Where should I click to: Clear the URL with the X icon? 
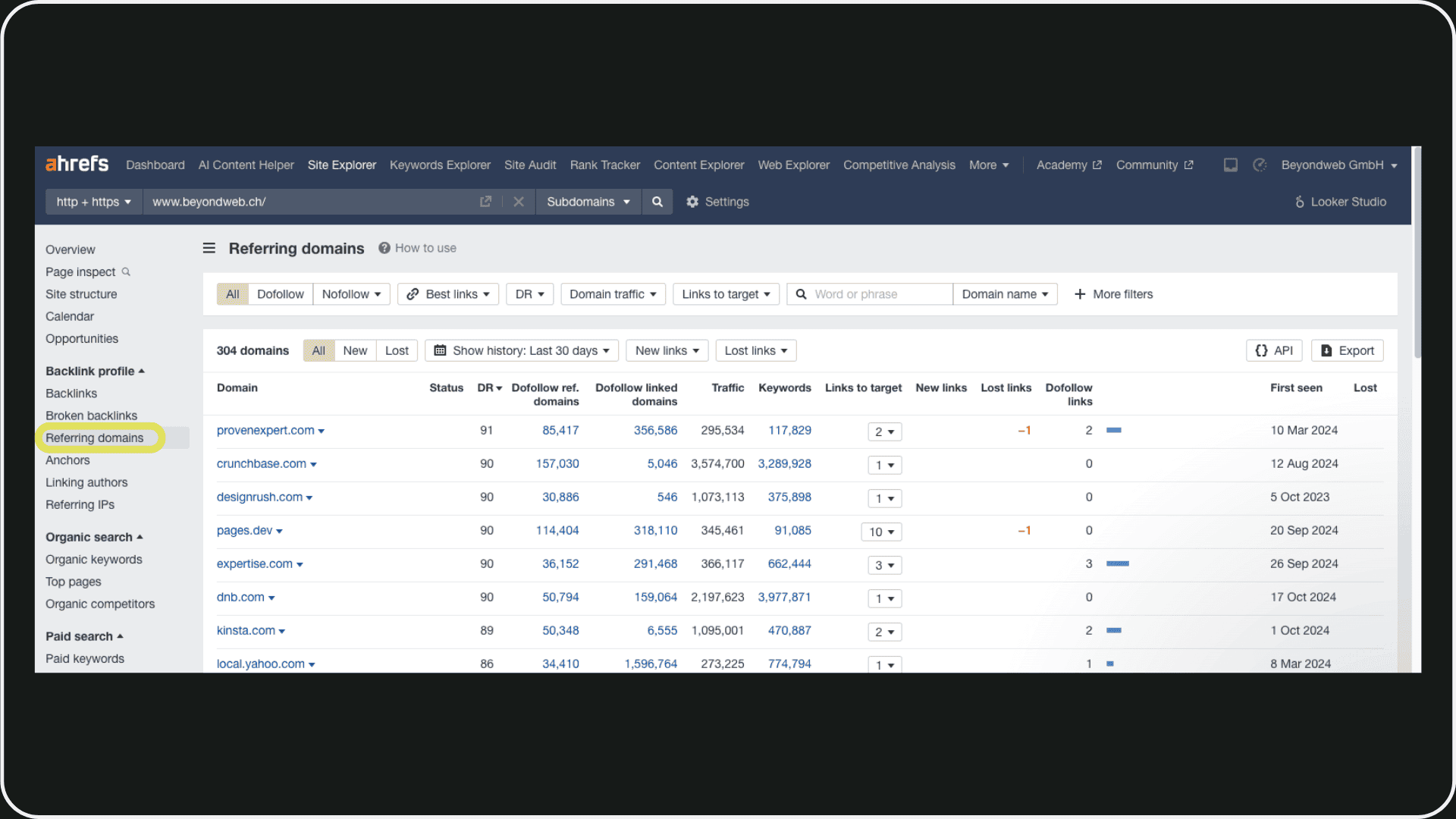point(519,202)
